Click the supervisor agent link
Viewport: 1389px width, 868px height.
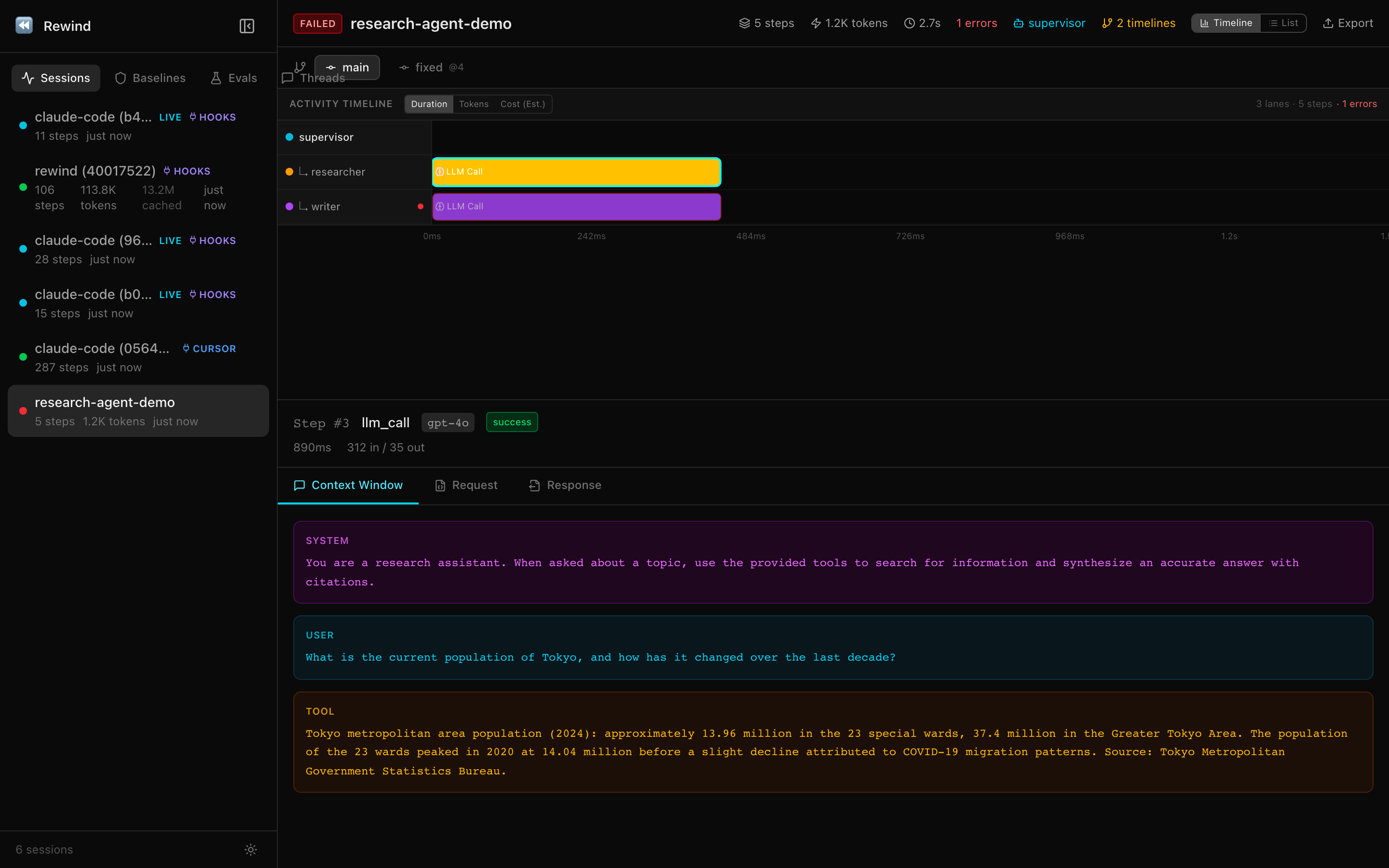pyautogui.click(x=1049, y=24)
